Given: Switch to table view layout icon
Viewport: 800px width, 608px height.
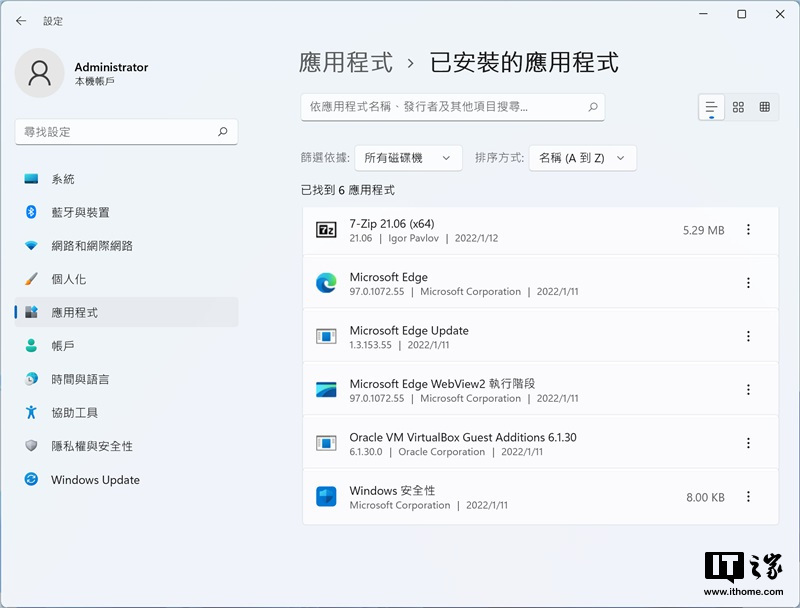Looking at the screenshot, I should 765,107.
